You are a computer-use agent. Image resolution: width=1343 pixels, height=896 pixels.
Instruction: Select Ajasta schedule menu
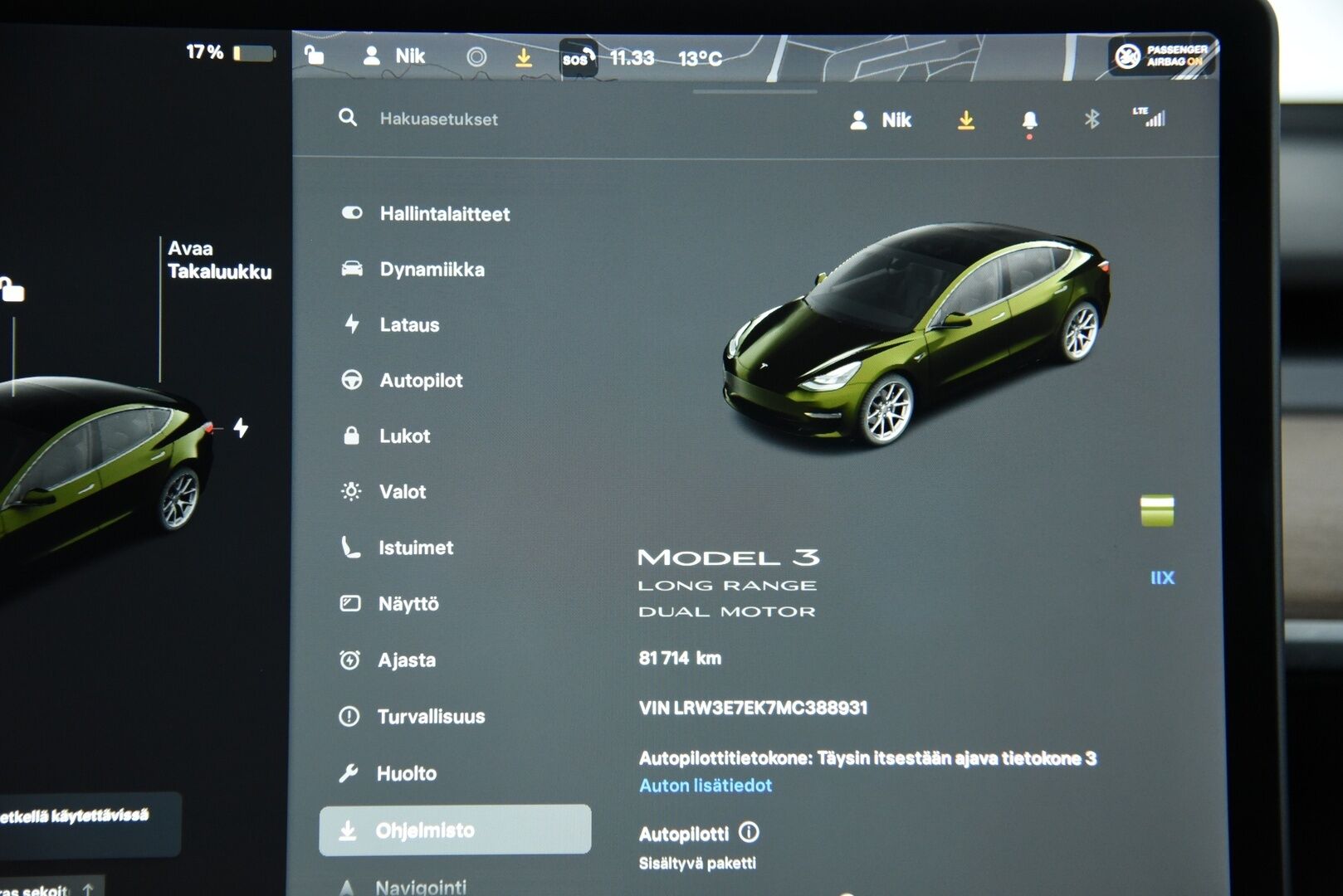click(x=388, y=660)
